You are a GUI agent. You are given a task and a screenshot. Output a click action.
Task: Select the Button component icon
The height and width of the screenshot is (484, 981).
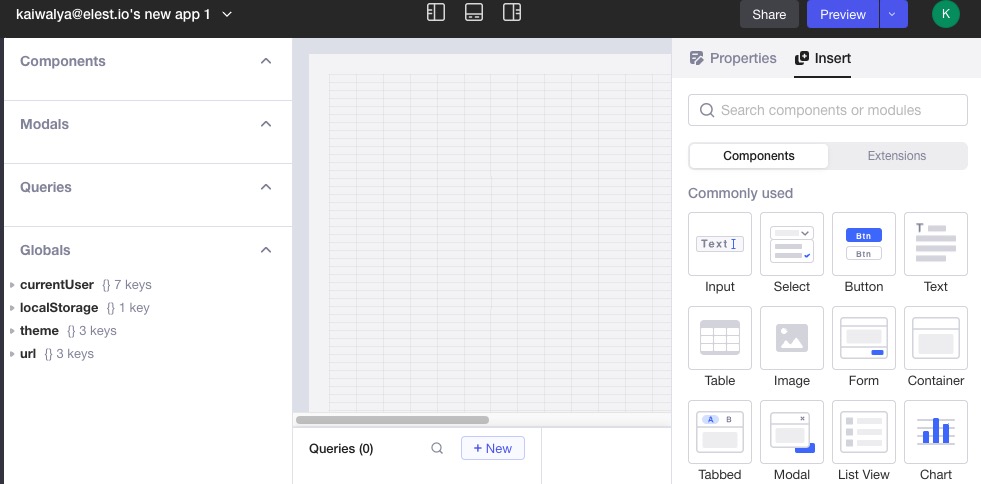pyautogui.click(x=863, y=244)
